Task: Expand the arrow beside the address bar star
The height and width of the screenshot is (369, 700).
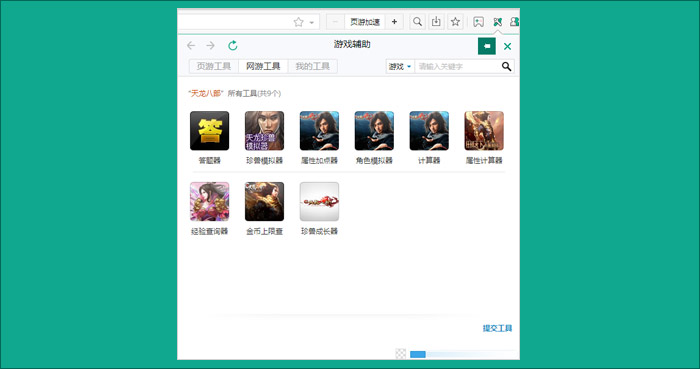Action: pyautogui.click(x=312, y=22)
